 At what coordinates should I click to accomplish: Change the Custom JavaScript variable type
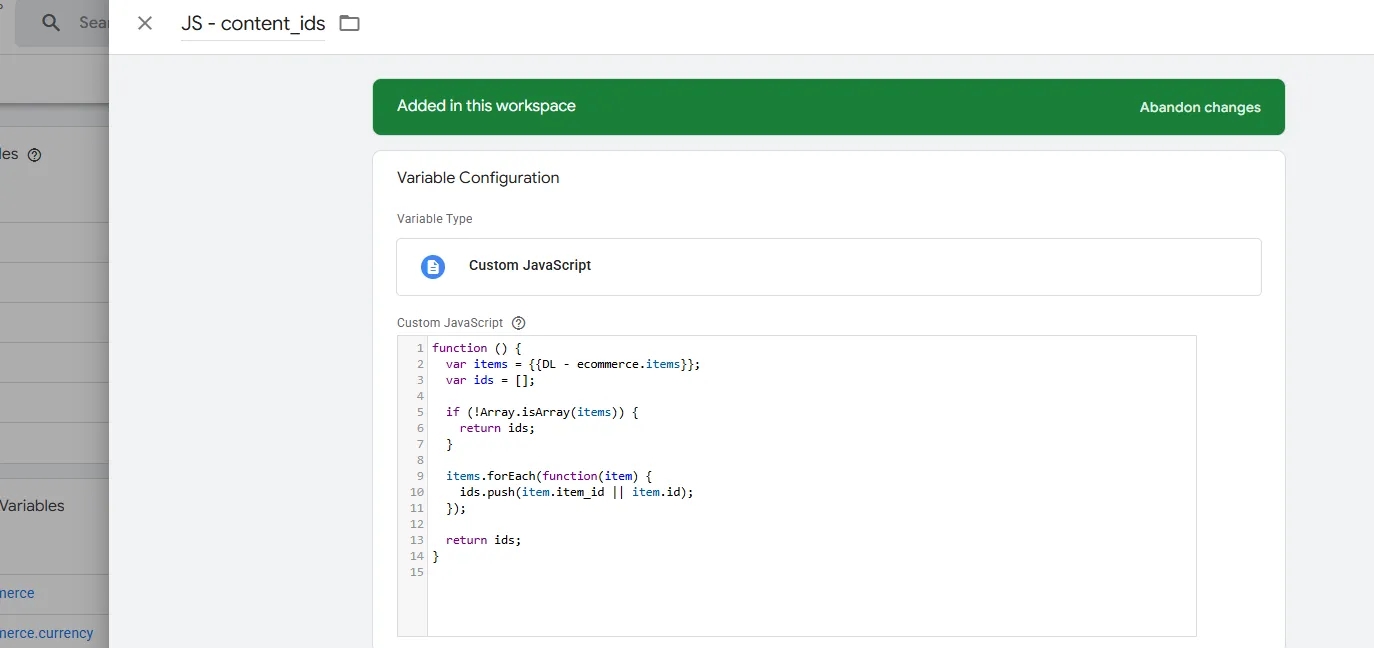828,266
